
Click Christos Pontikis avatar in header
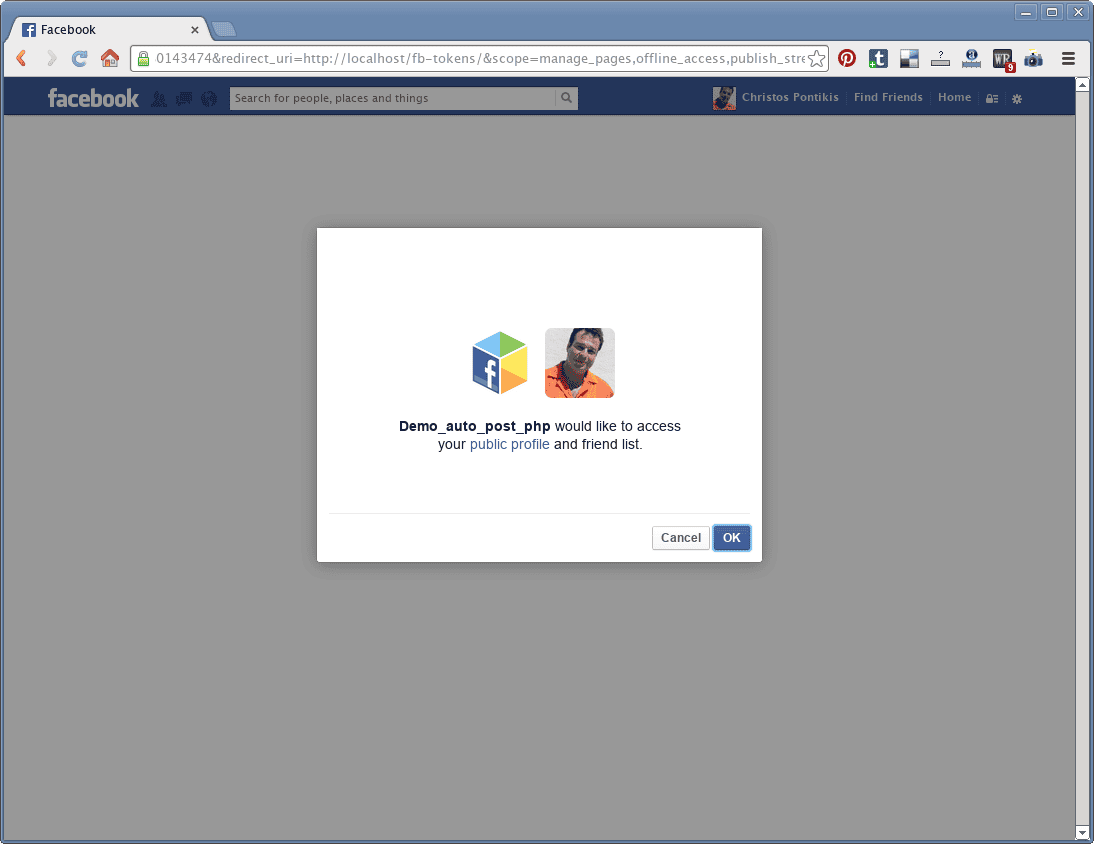coord(724,98)
